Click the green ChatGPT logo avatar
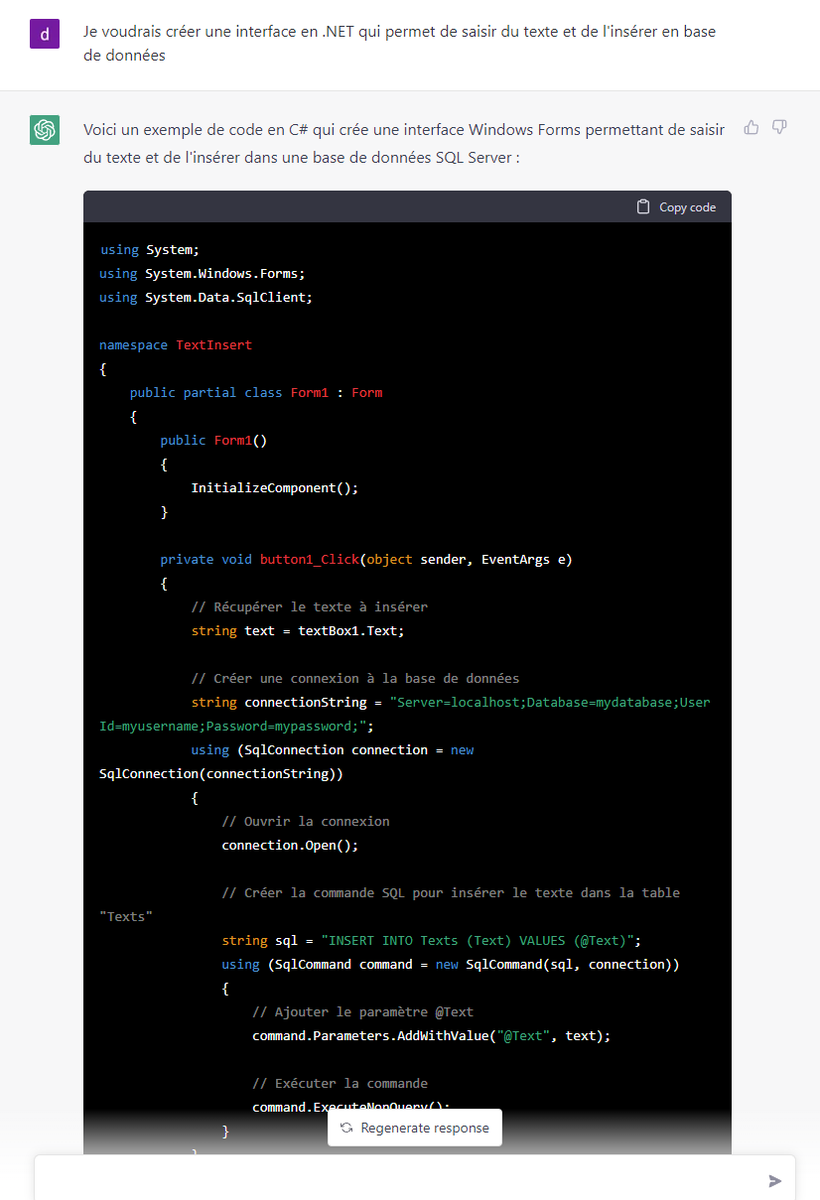820x1200 pixels. [x=44, y=130]
